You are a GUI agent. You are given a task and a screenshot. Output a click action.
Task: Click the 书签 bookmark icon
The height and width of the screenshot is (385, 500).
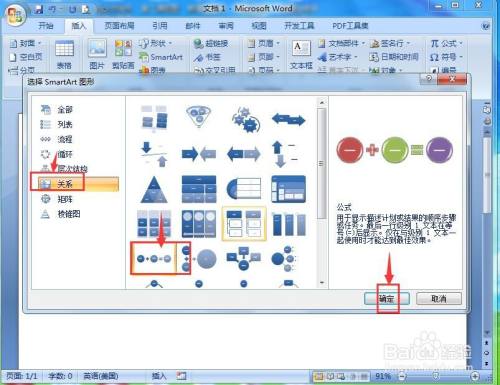click(199, 57)
